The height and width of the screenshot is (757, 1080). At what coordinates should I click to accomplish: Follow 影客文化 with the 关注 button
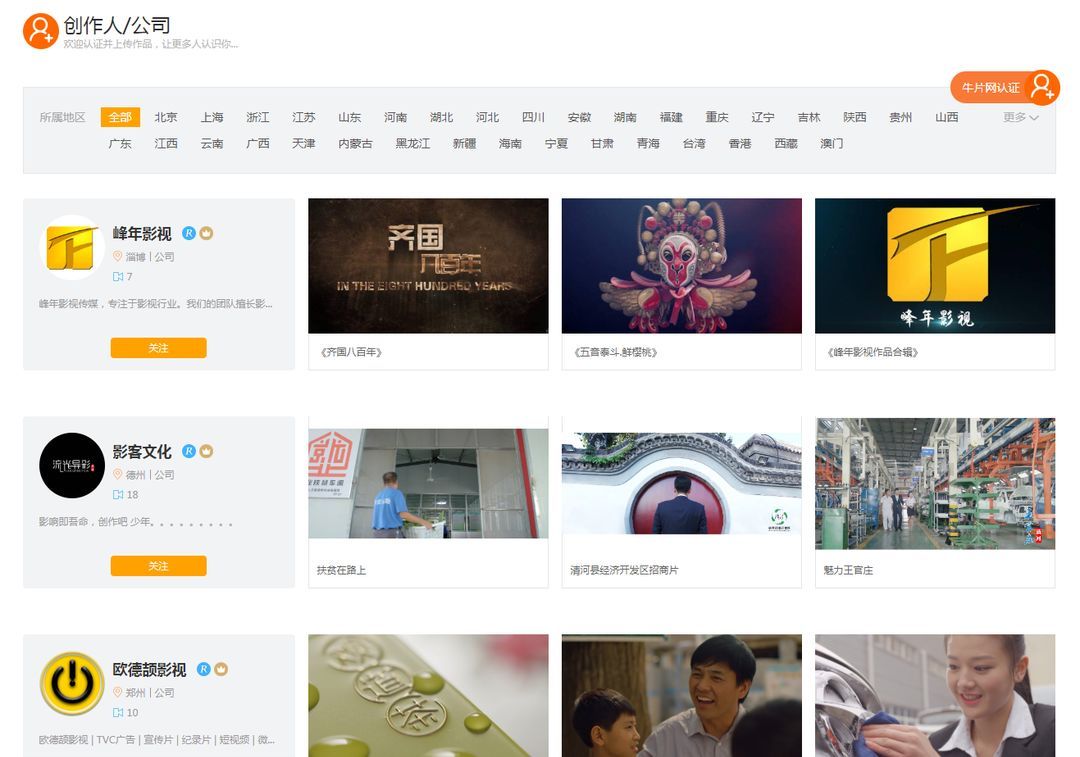[158, 566]
